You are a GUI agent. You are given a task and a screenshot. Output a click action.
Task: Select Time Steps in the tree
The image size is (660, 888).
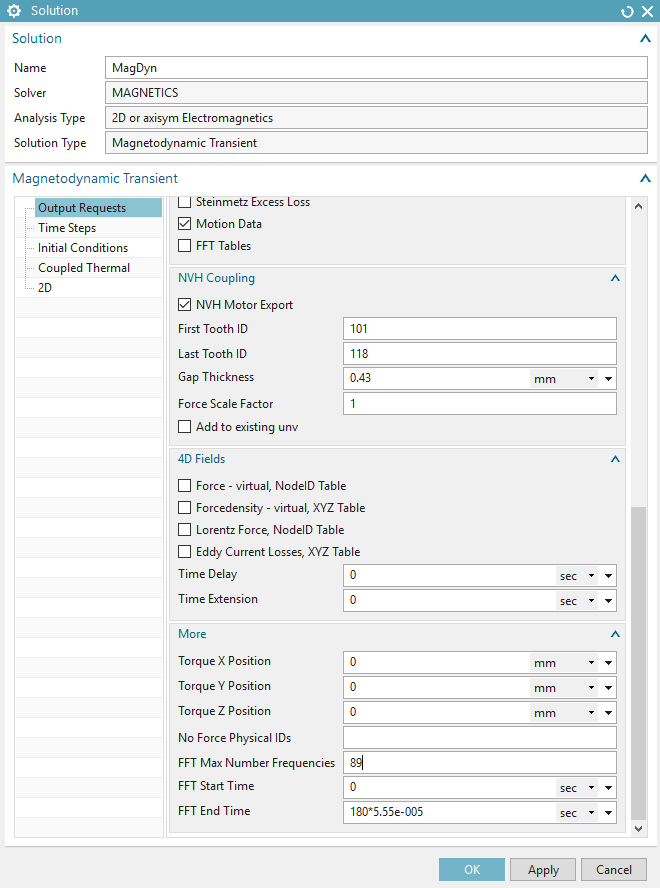click(67, 228)
